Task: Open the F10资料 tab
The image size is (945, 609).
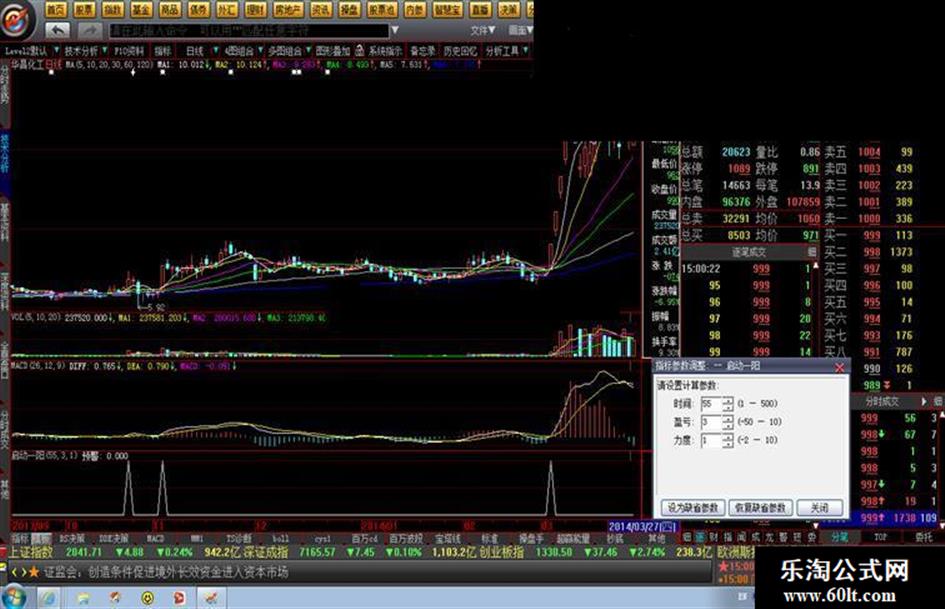Action: pyautogui.click(x=129, y=51)
